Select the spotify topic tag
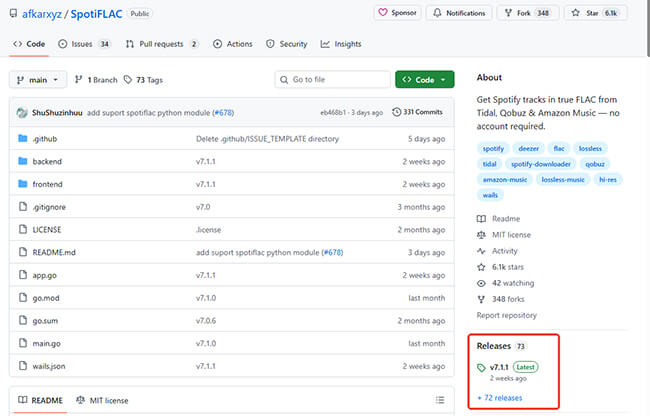The height and width of the screenshot is (416, 650). pyautogui.click(x=493, y=148)
